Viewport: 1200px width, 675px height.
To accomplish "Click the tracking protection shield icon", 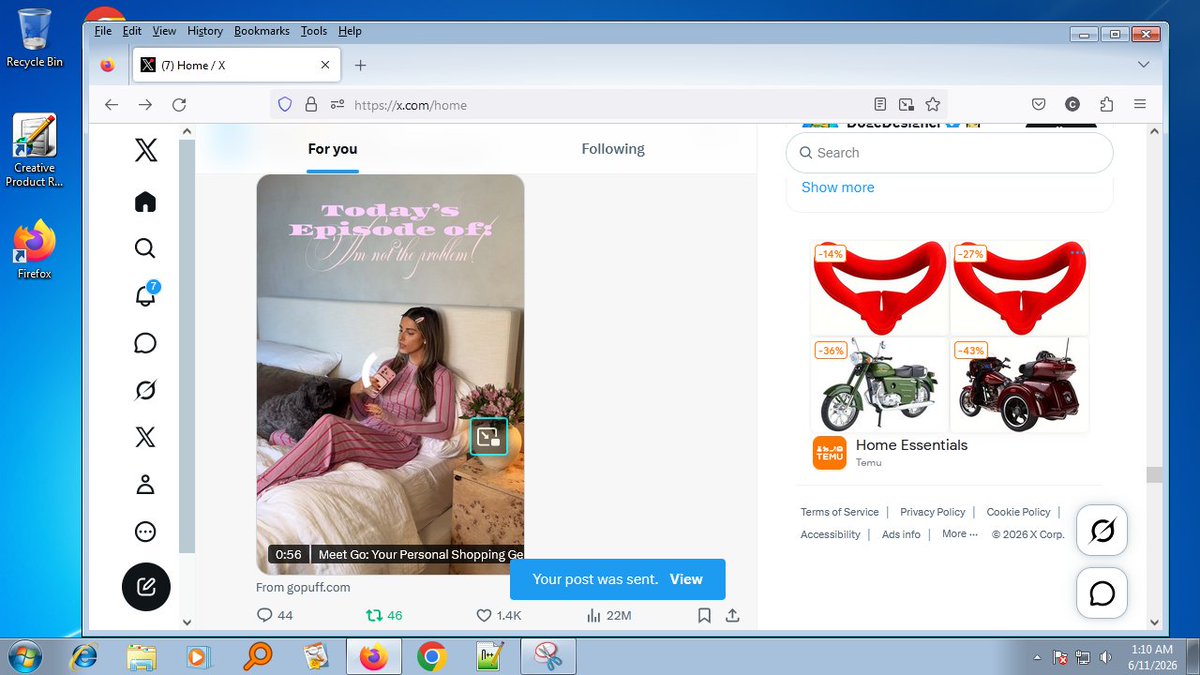I will pyautogui.click(x=285, y=104).
